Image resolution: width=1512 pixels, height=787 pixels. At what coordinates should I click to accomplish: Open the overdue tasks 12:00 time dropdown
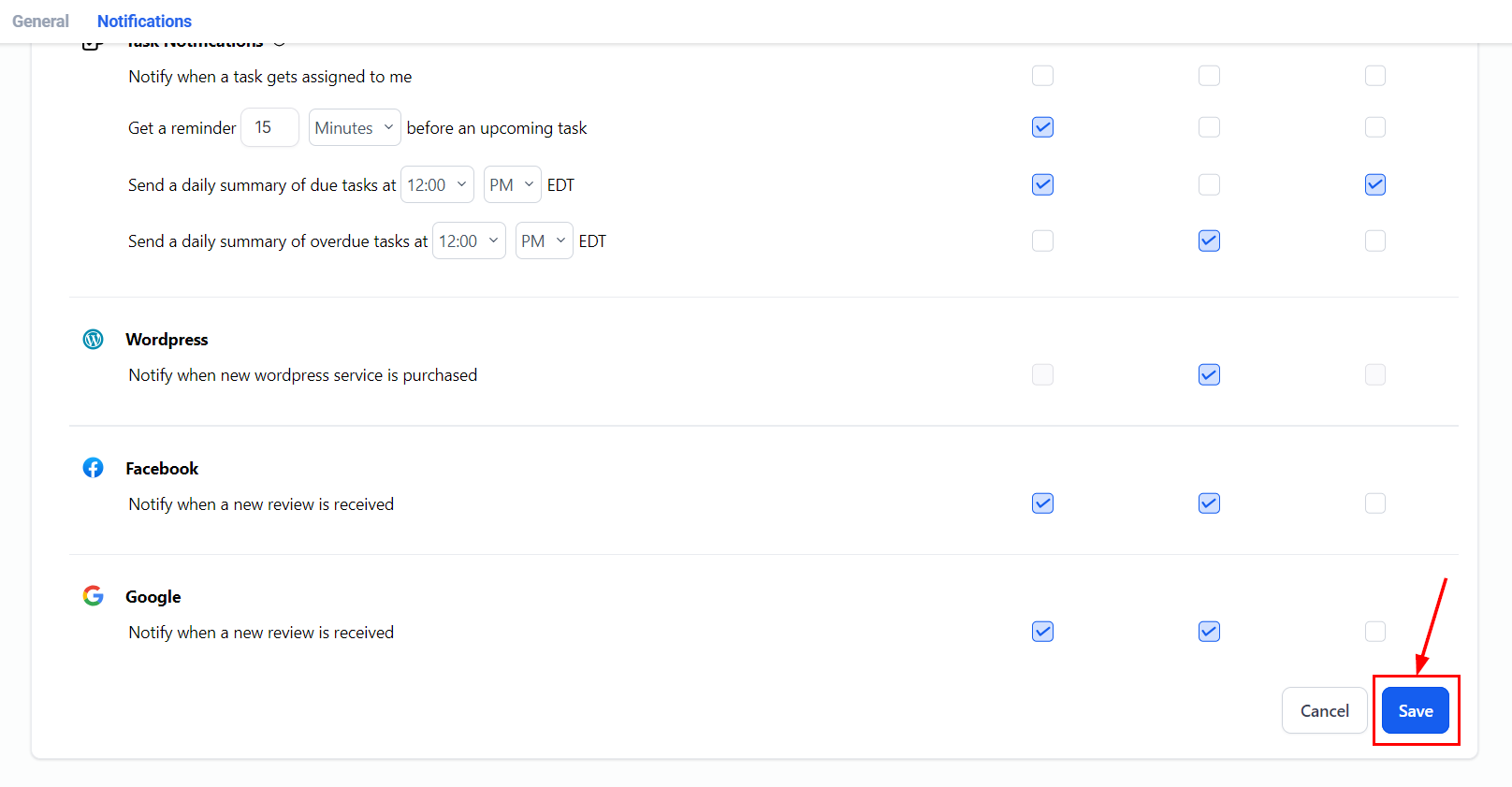click(469, 241)
